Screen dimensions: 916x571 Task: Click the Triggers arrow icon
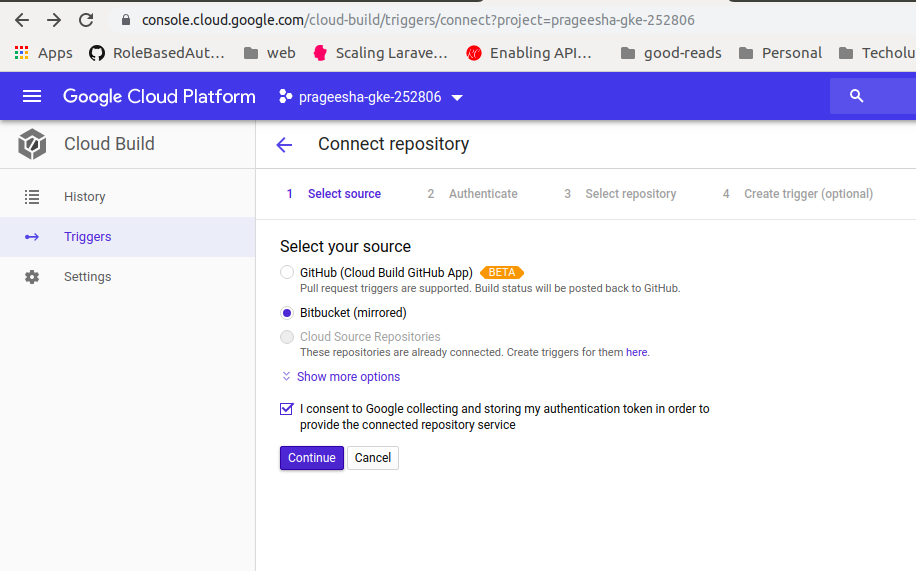point(32,237)
